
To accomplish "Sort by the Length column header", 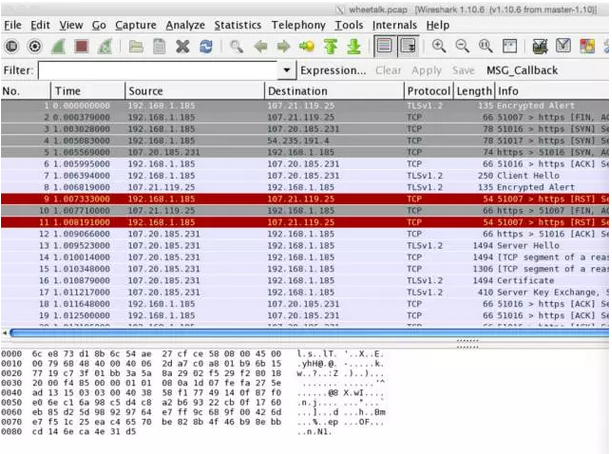I will [x=474, y=91].
